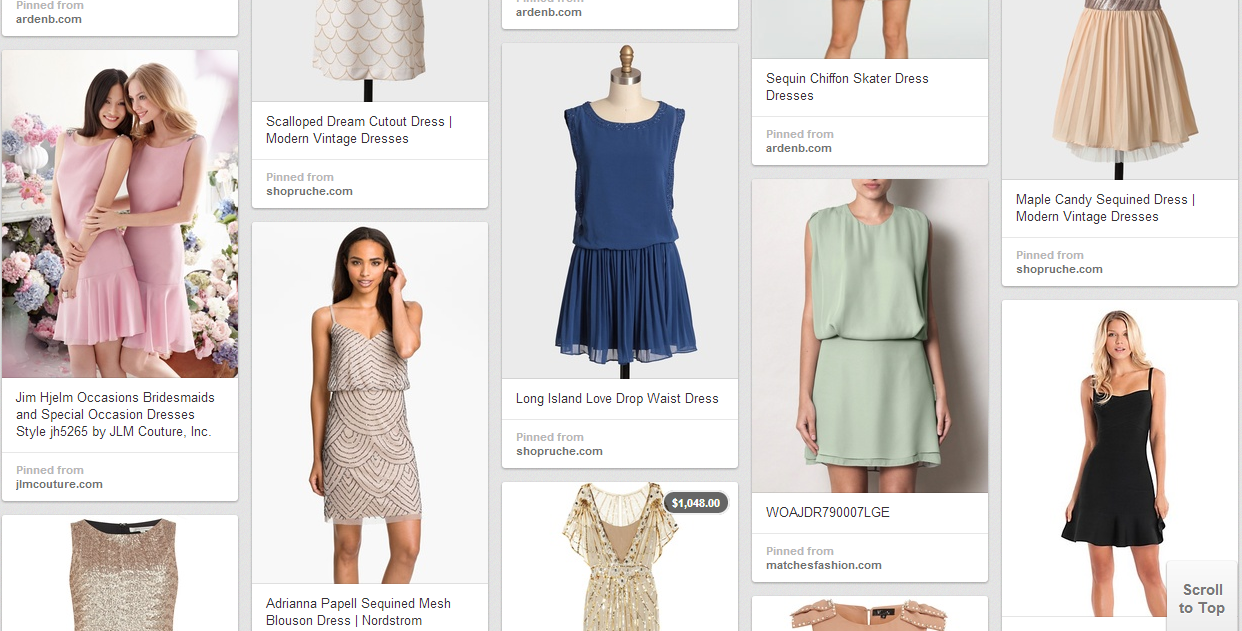The height and width of the screenshot is (631, 1242).
Task: Open the gold sequined top image at bottom left
Action: pyautogui.click(x=120, y=575)
